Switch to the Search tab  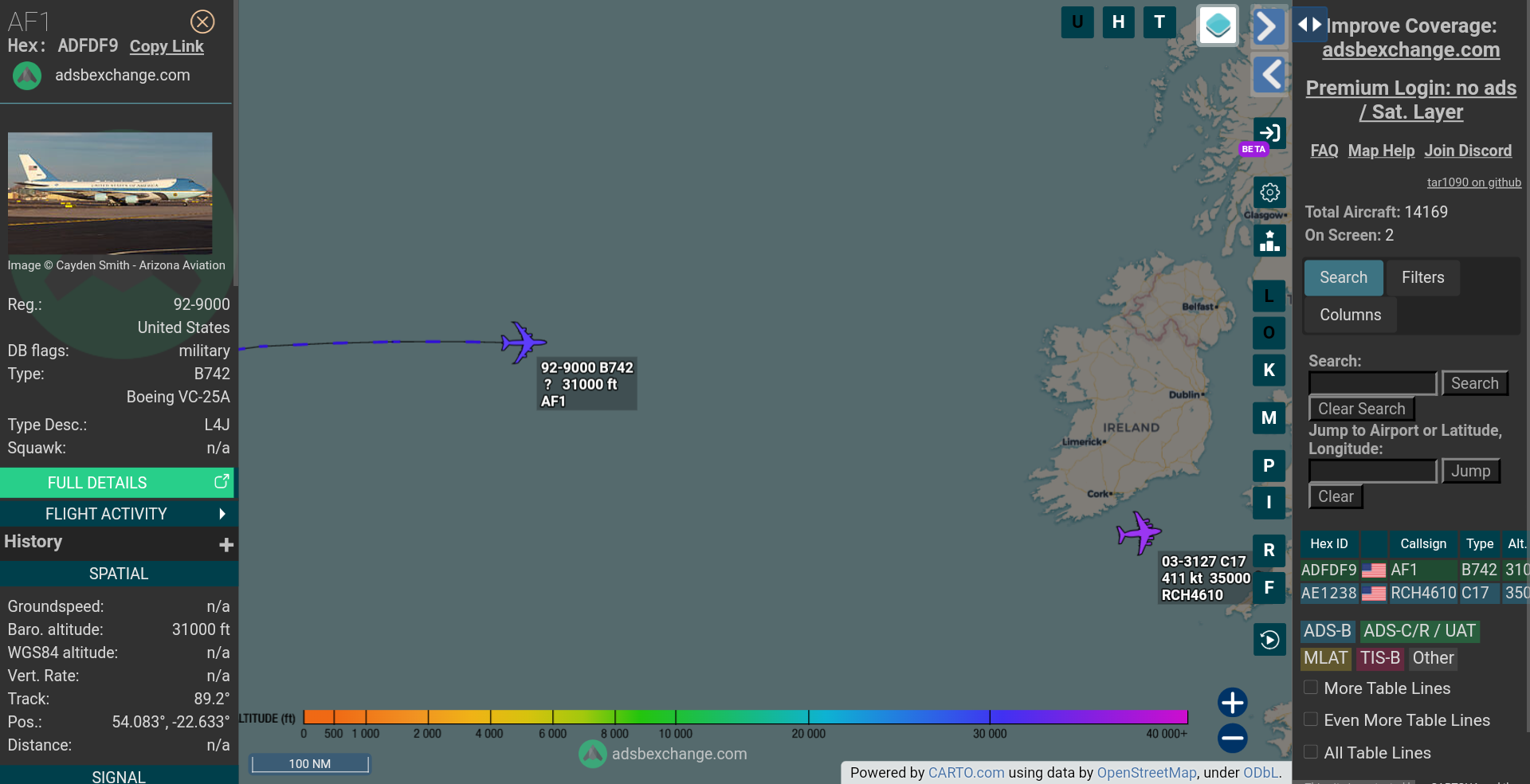(x=1344, y=277)
